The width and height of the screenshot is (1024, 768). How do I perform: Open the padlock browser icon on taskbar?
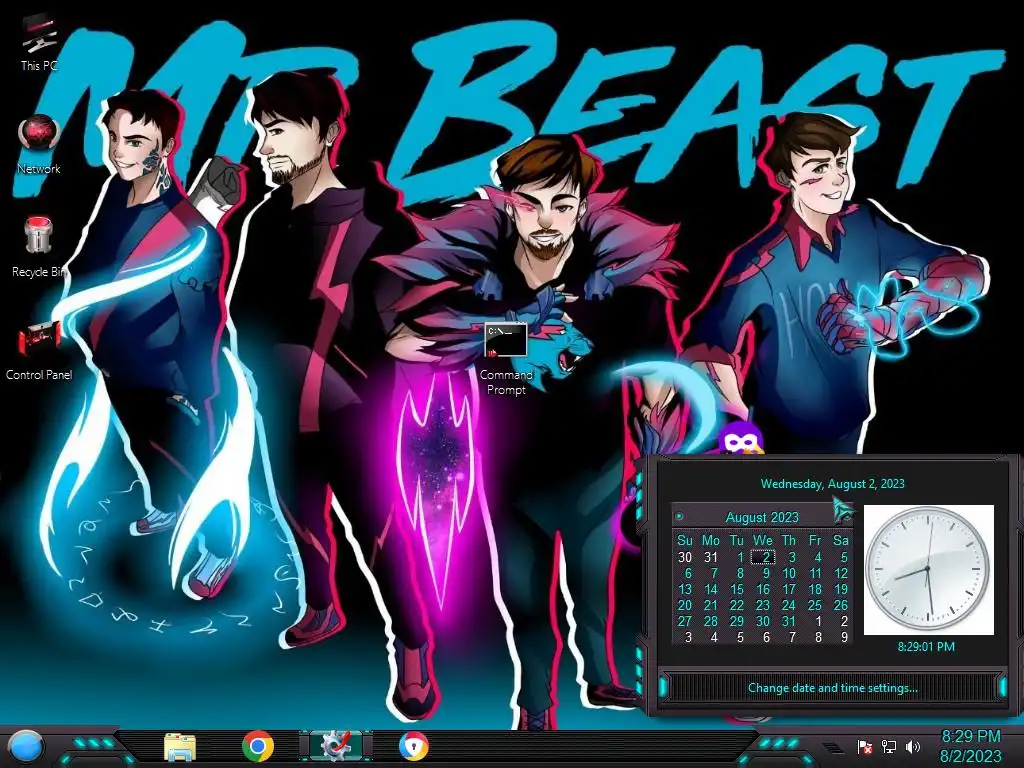point(413,746)
